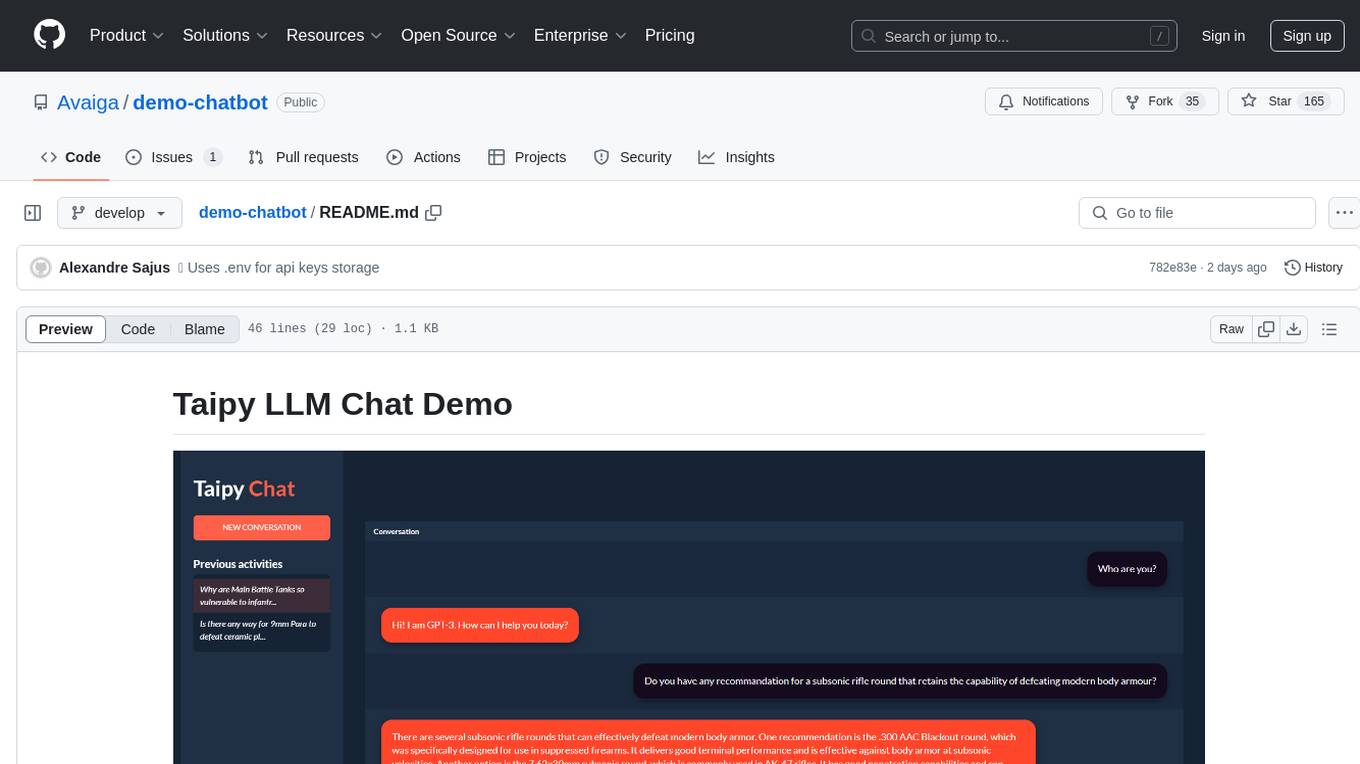Open the Raw file view
Screen dimensions: 1360x764
1231,329
